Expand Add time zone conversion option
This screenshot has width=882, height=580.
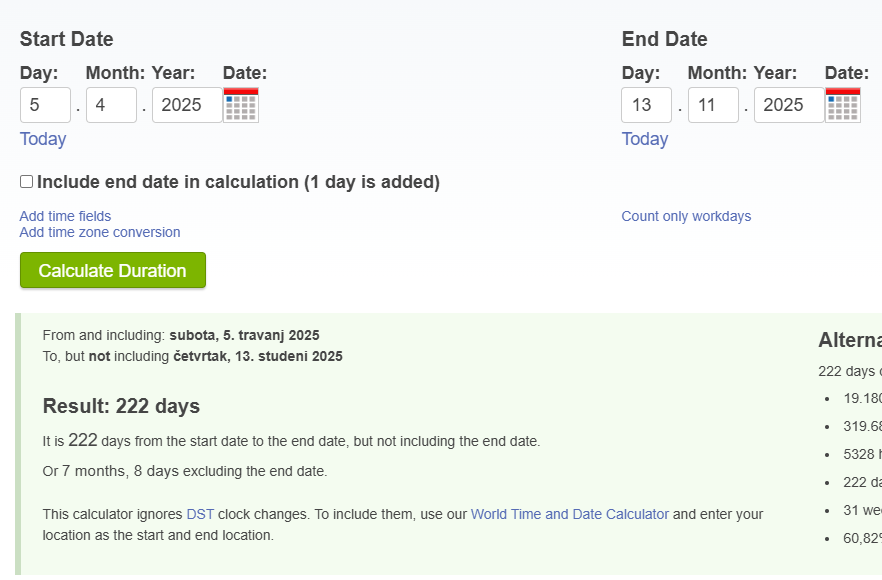click(100, 232)
